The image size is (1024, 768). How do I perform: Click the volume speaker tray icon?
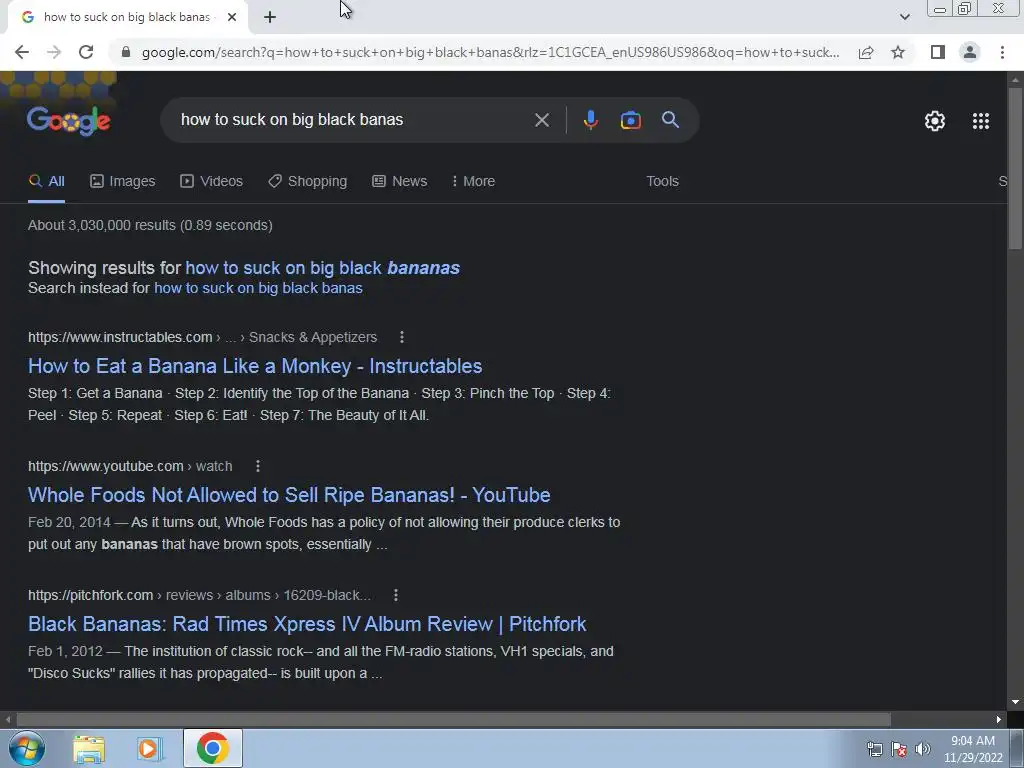922,749
